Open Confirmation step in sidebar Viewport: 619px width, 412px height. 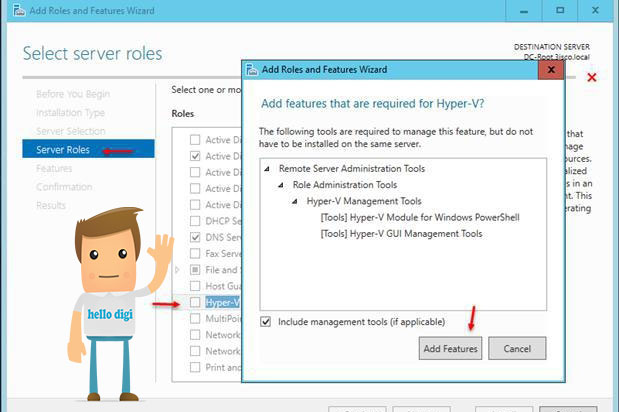(x=64, y=187)
